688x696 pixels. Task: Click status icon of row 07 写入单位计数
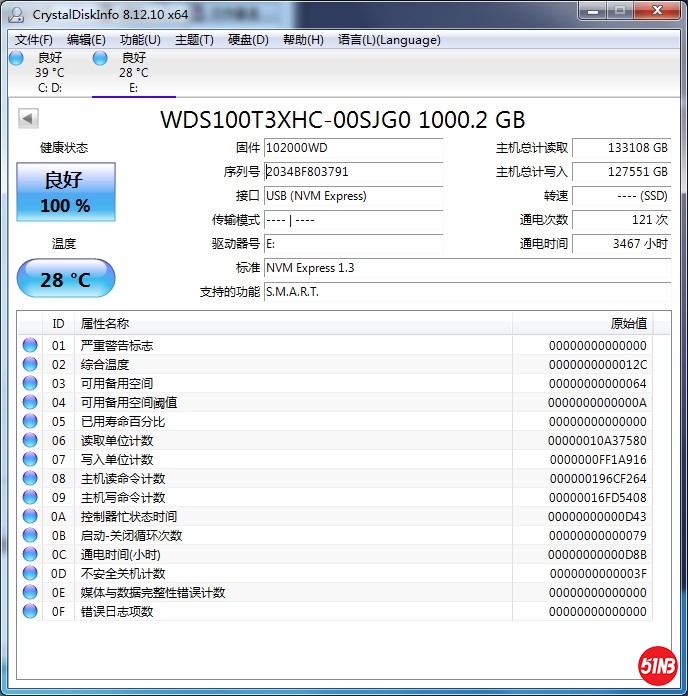(x=30, y=459)
